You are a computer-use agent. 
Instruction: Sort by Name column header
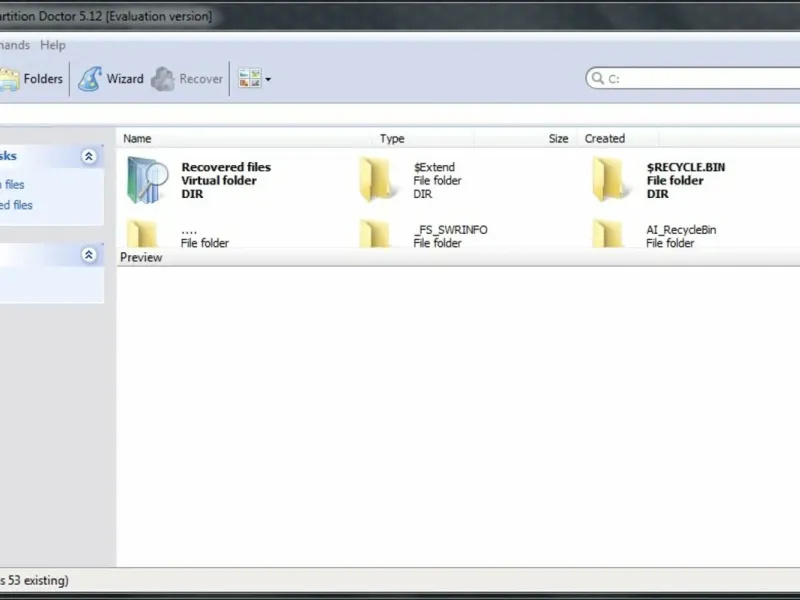coord(137,138)
